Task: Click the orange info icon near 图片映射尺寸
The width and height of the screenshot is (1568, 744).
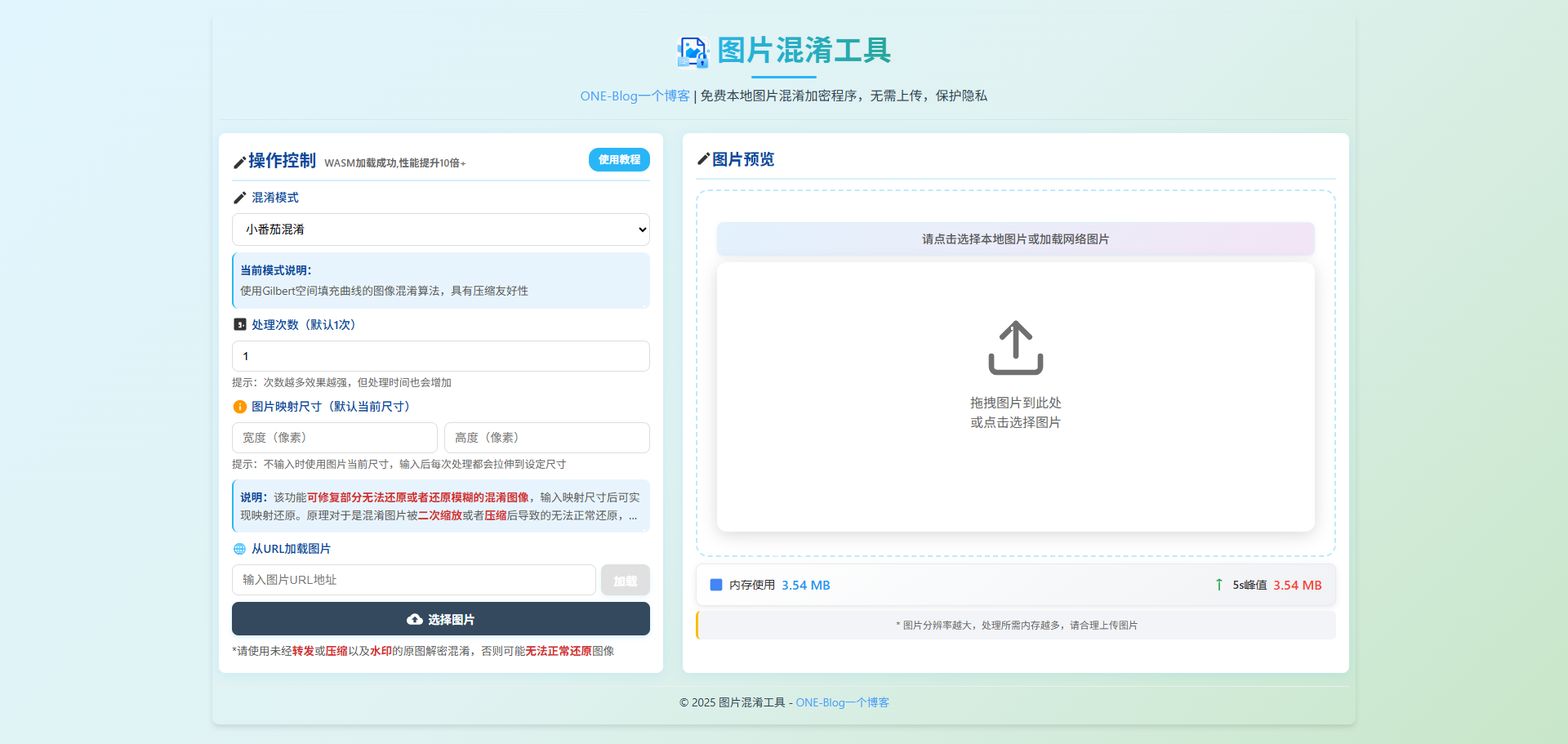Action: [x=239, y=406]
